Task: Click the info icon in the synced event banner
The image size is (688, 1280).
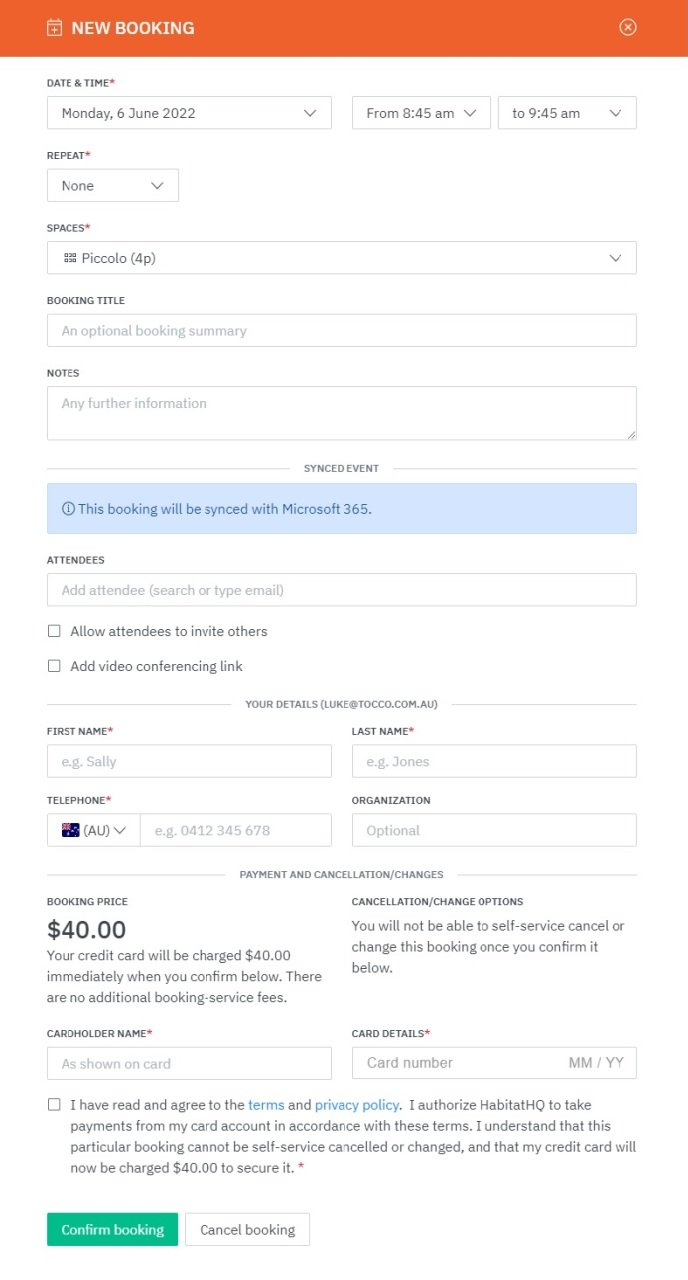Action: point(67,508)
